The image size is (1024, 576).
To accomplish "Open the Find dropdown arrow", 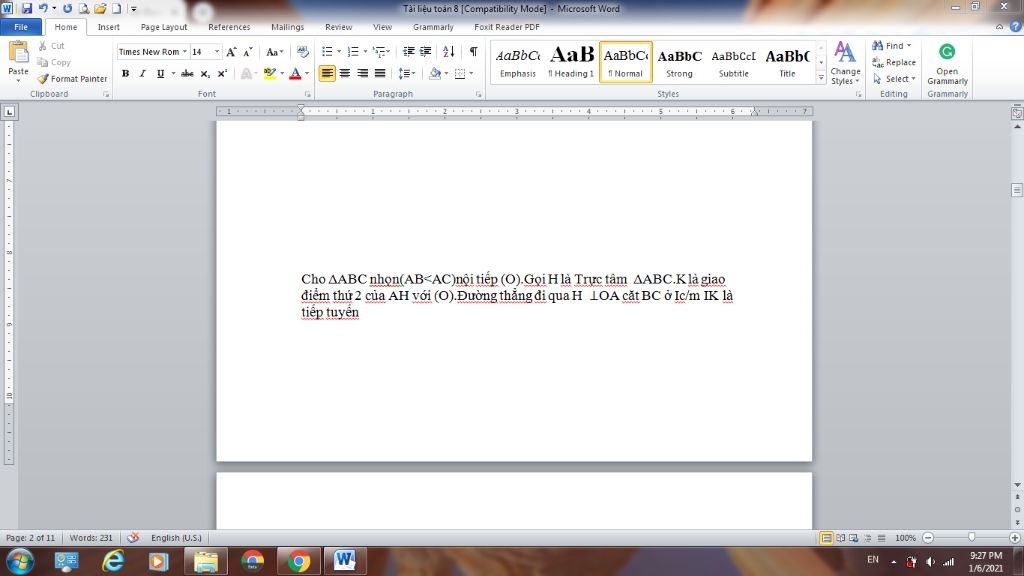I will pyautogui.click(x=909, y=46).
